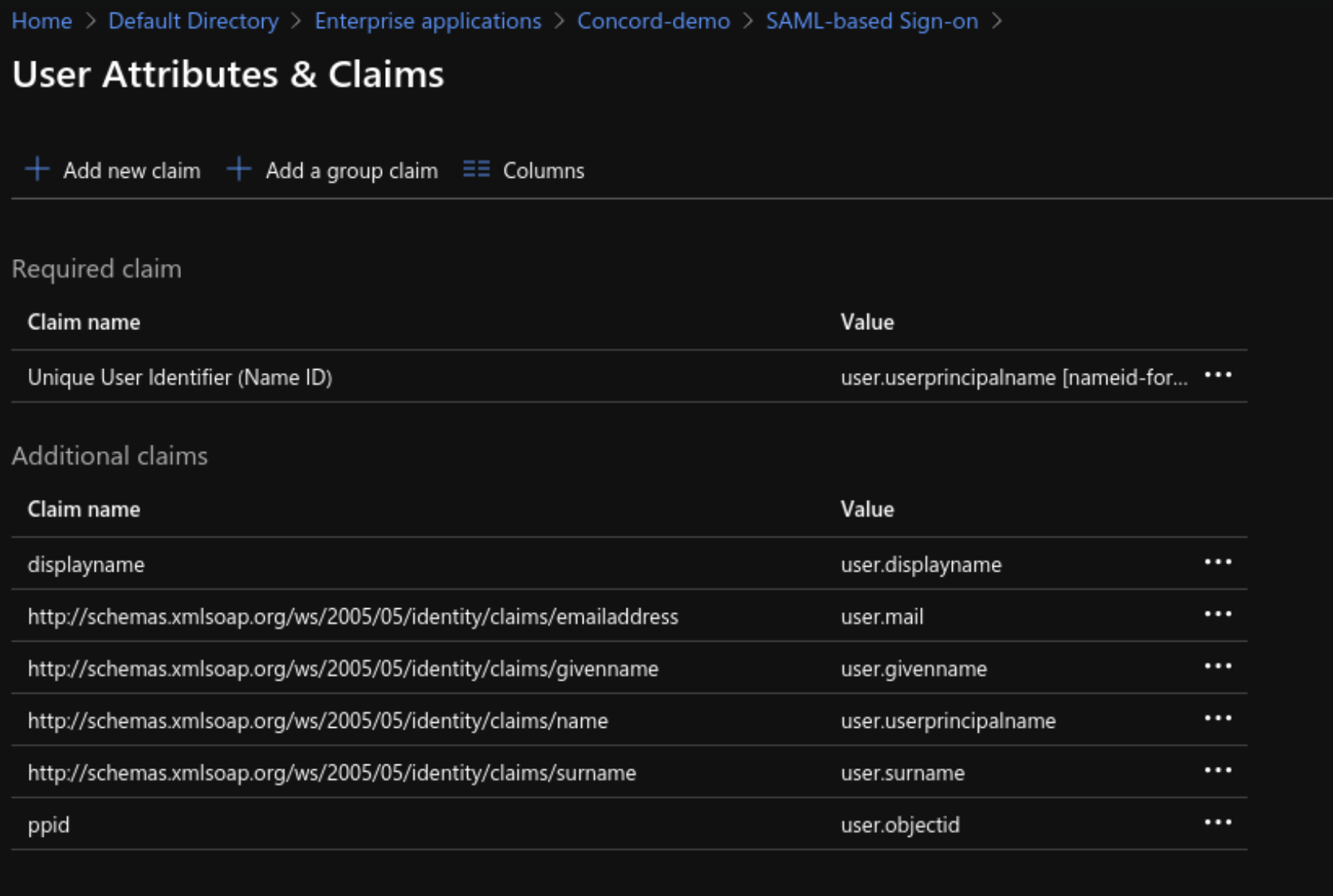Viewport: 1333px width, 896px height.
Task: Open the claims/surname schema claim
Action: tap(332, 772)
